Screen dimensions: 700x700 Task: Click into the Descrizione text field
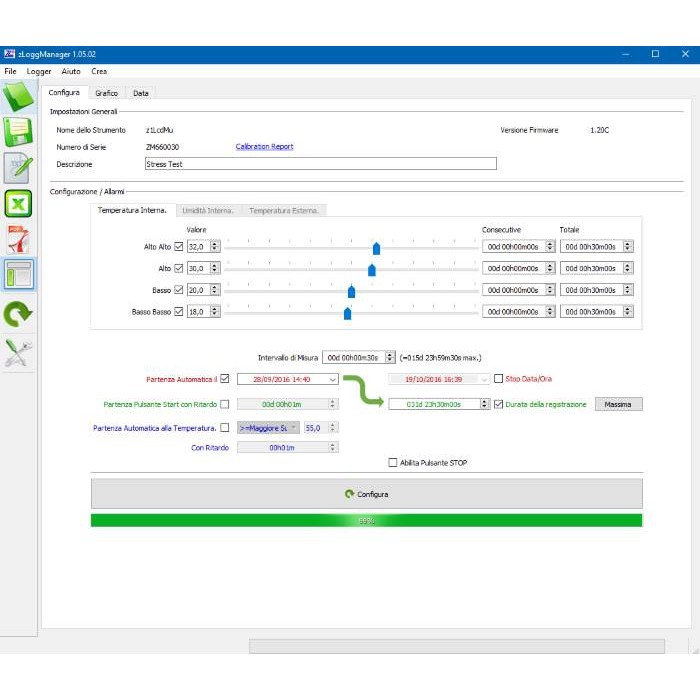(x=321, y=164)
